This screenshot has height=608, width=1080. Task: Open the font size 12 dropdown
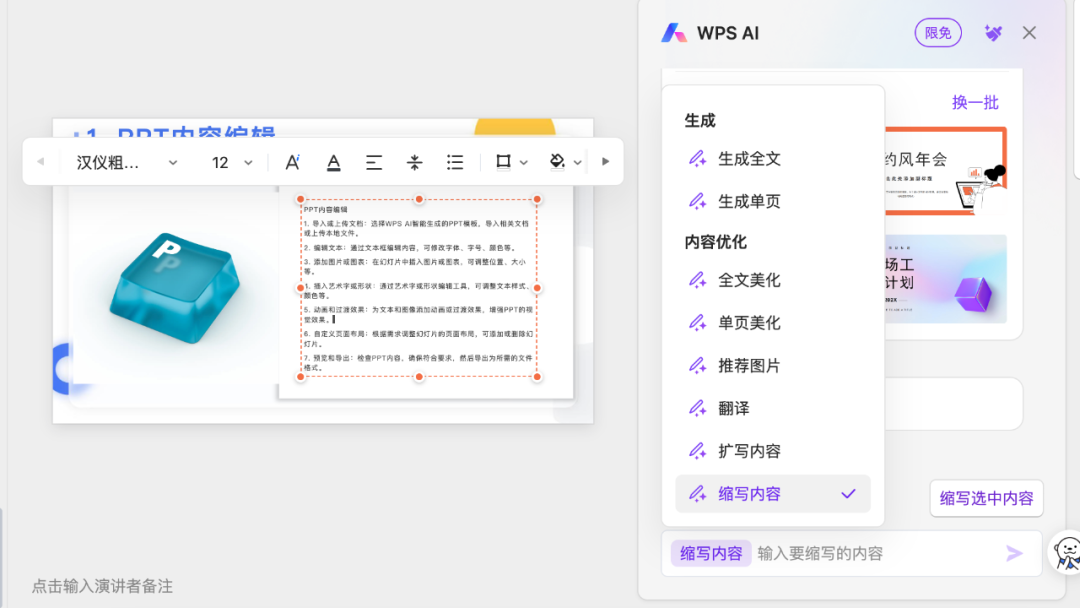pyautogui.click(x=231, y=163)
